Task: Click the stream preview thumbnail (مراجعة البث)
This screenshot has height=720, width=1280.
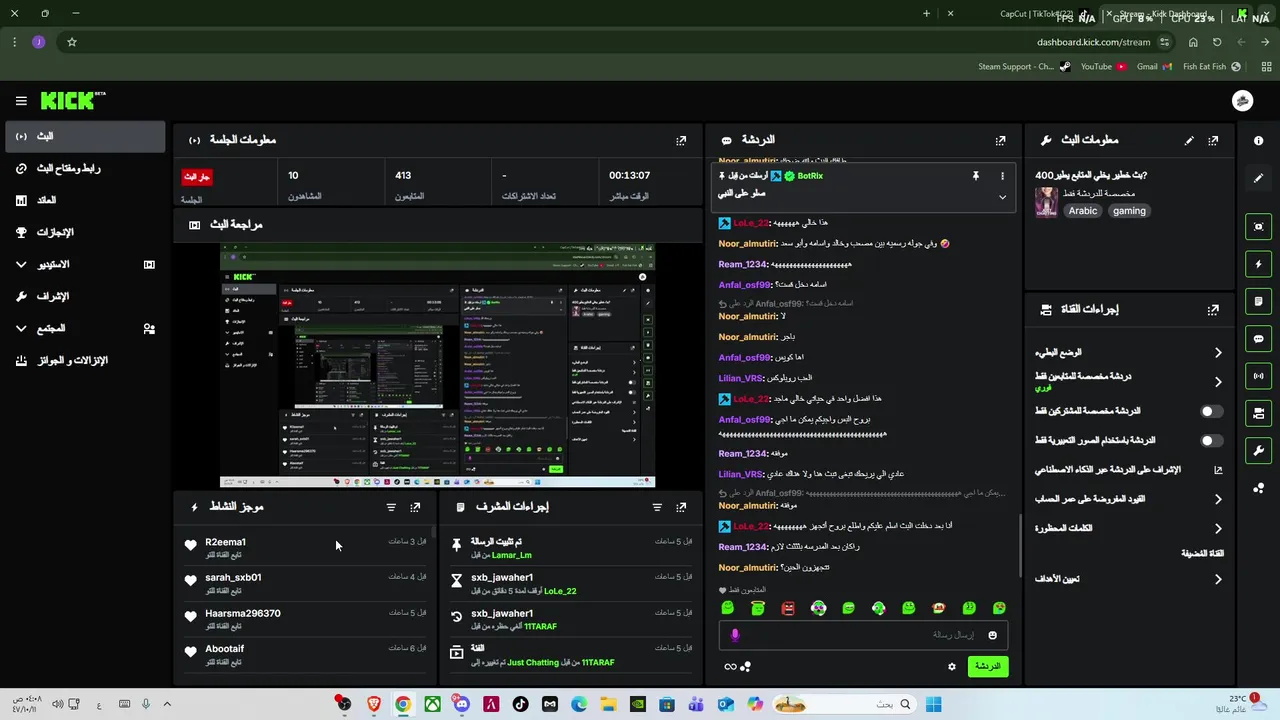Action: pos(437,365)
